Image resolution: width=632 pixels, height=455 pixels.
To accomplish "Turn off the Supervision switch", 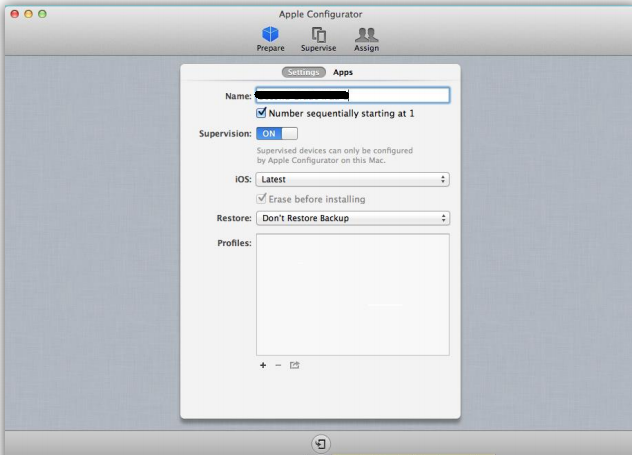I will pos(277,133).
